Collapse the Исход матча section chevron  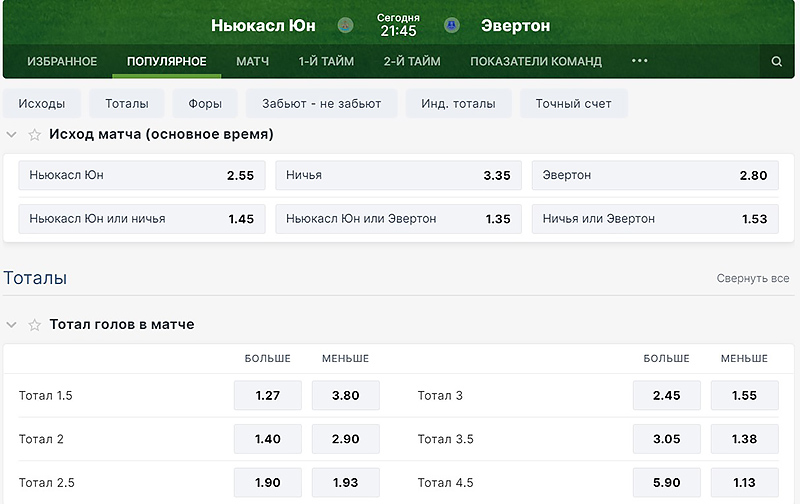coord(11,135)
